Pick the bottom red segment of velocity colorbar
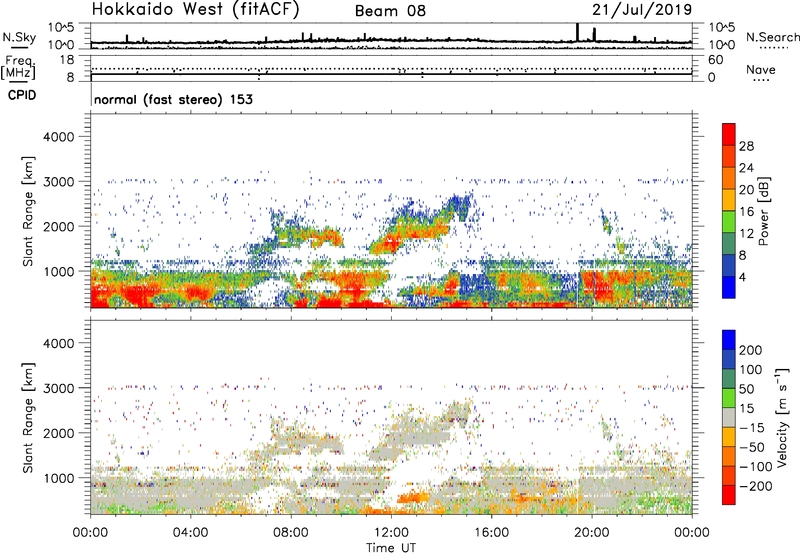The image size is (800, 554). pos(729,495)
